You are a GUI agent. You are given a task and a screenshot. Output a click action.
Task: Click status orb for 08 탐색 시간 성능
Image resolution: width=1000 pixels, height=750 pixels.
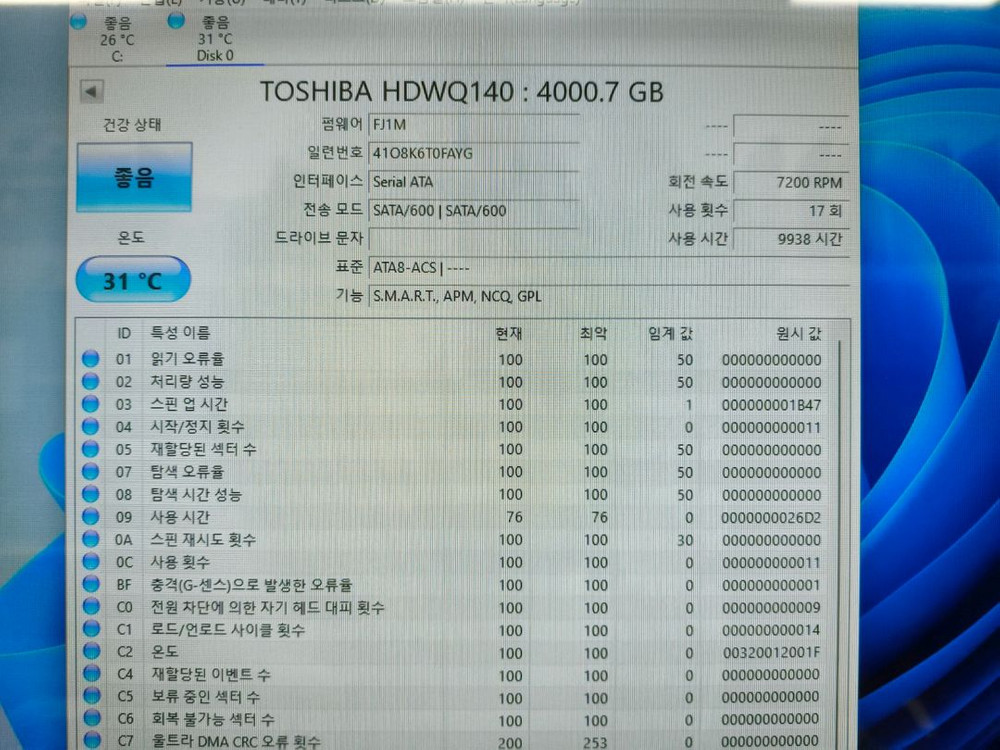click(91, 494)
